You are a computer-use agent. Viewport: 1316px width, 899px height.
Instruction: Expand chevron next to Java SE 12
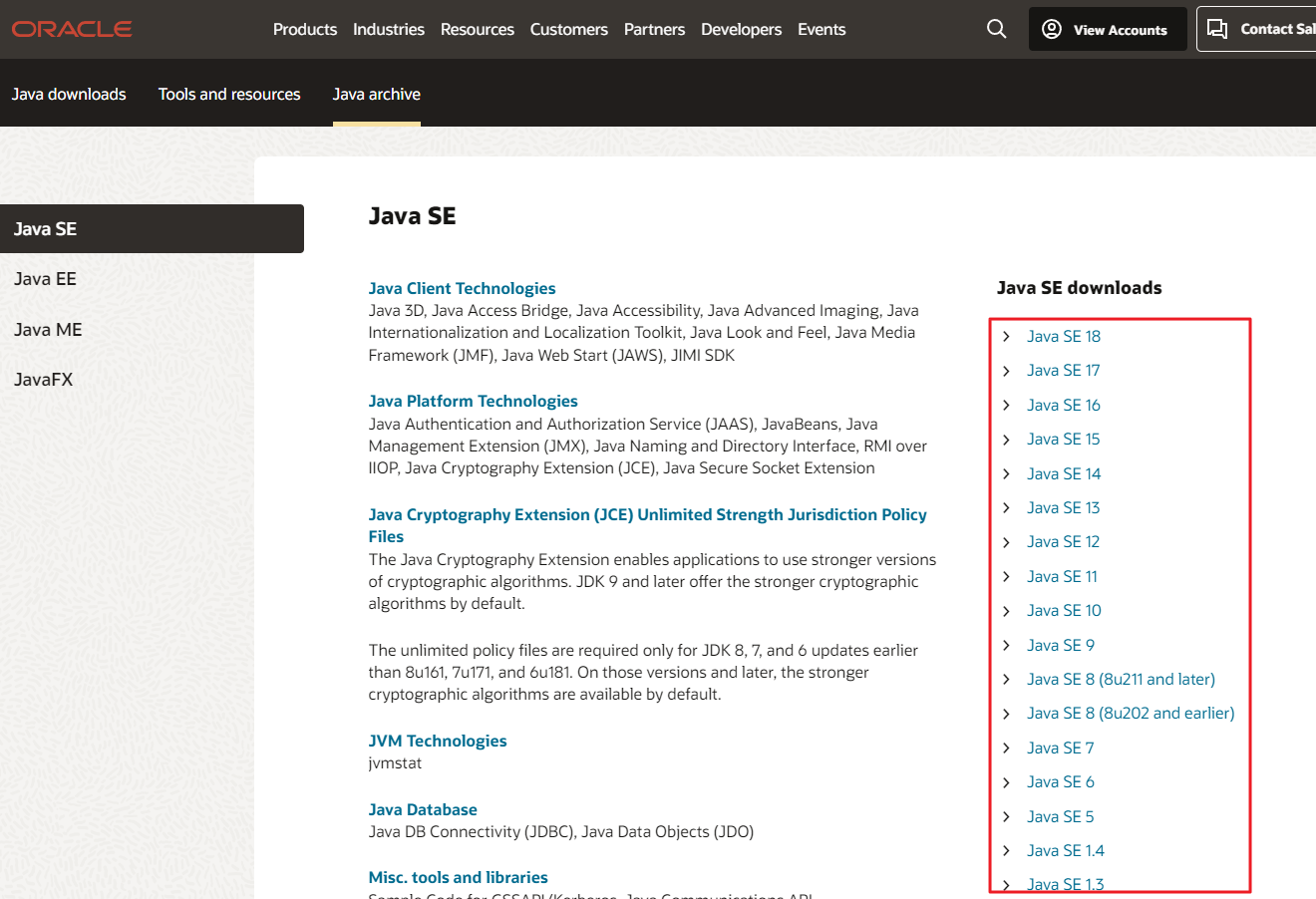tap(1006, 542)
